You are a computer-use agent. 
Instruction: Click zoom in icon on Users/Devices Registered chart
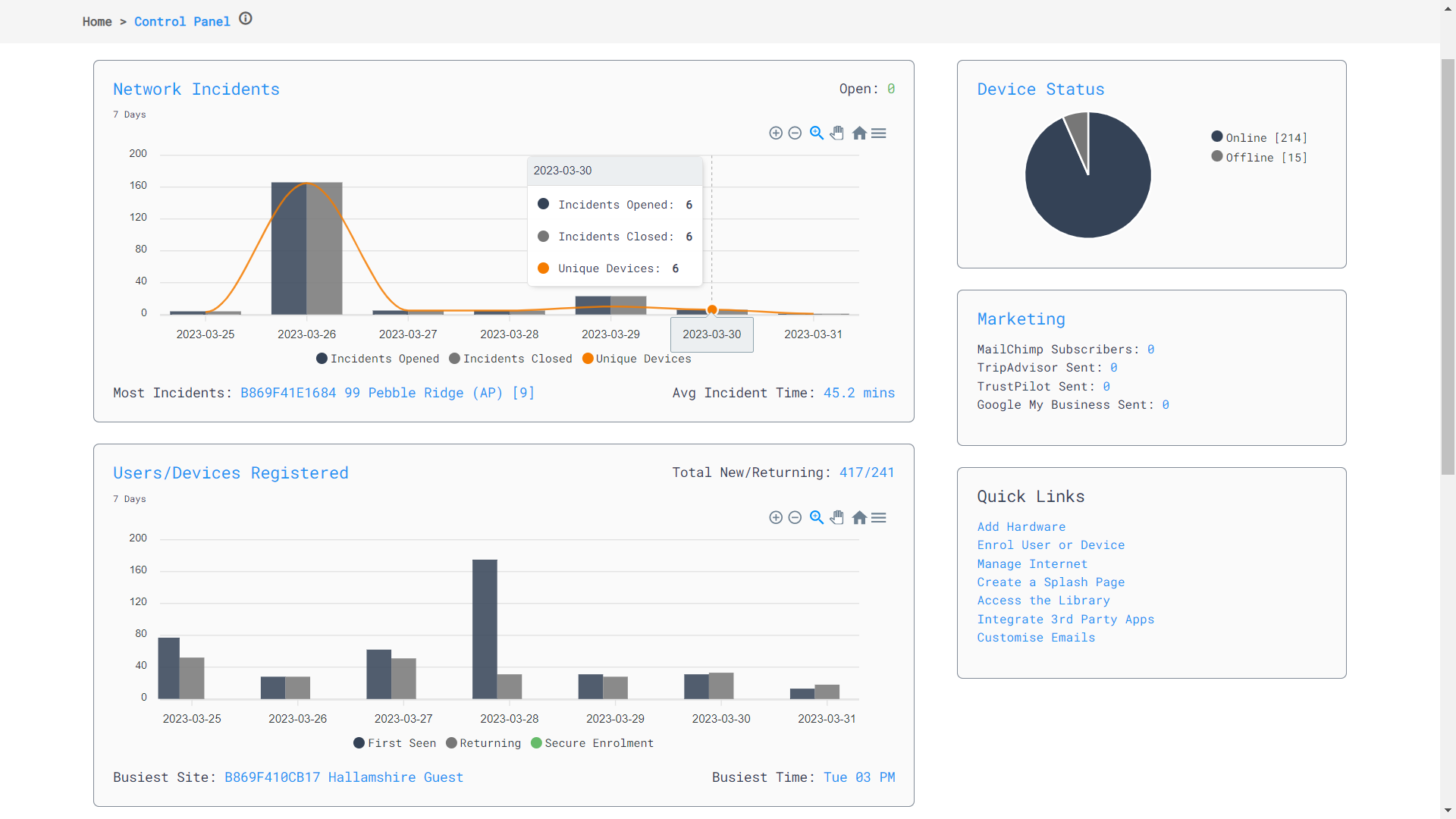(x=775, y=518)
